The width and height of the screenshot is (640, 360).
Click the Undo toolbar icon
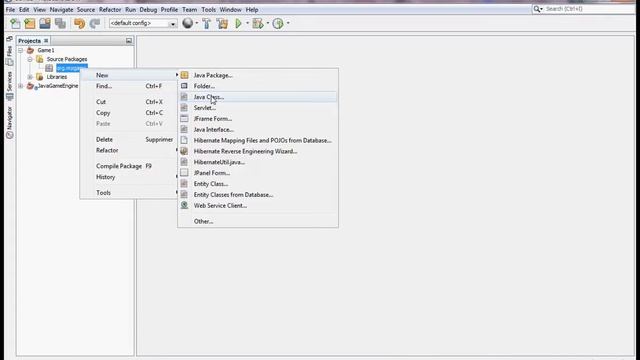[80, 23]
